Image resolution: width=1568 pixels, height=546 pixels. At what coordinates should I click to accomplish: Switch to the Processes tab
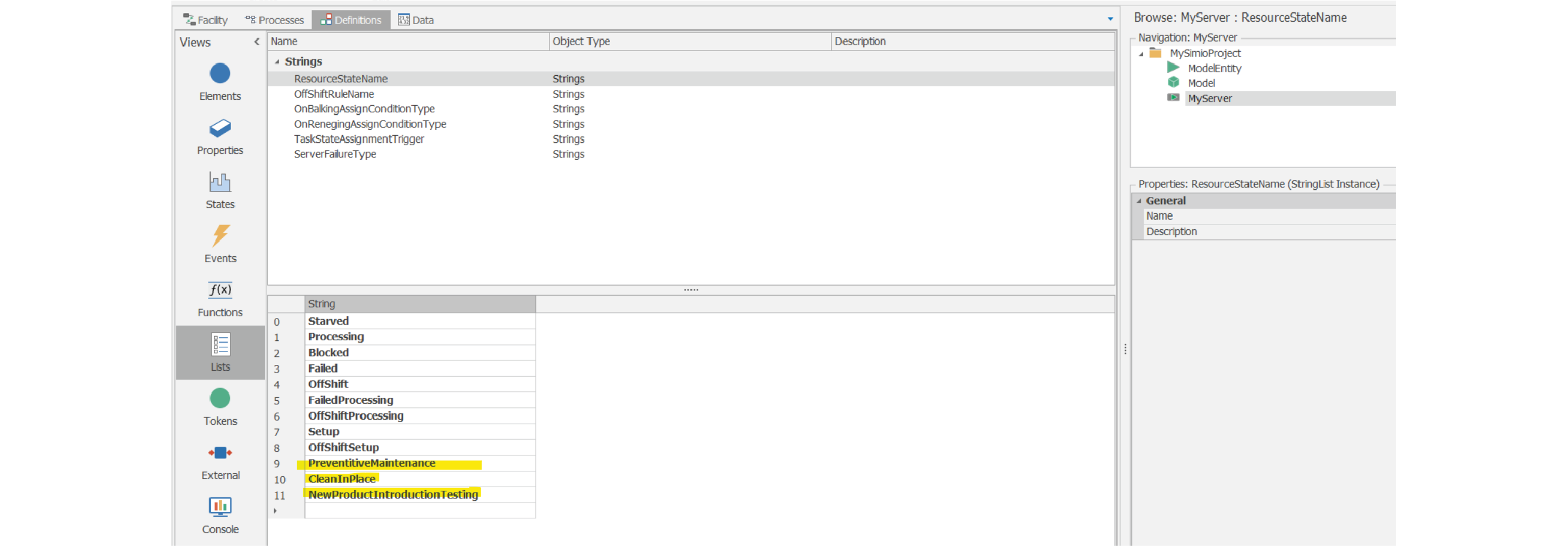point(274,20)
